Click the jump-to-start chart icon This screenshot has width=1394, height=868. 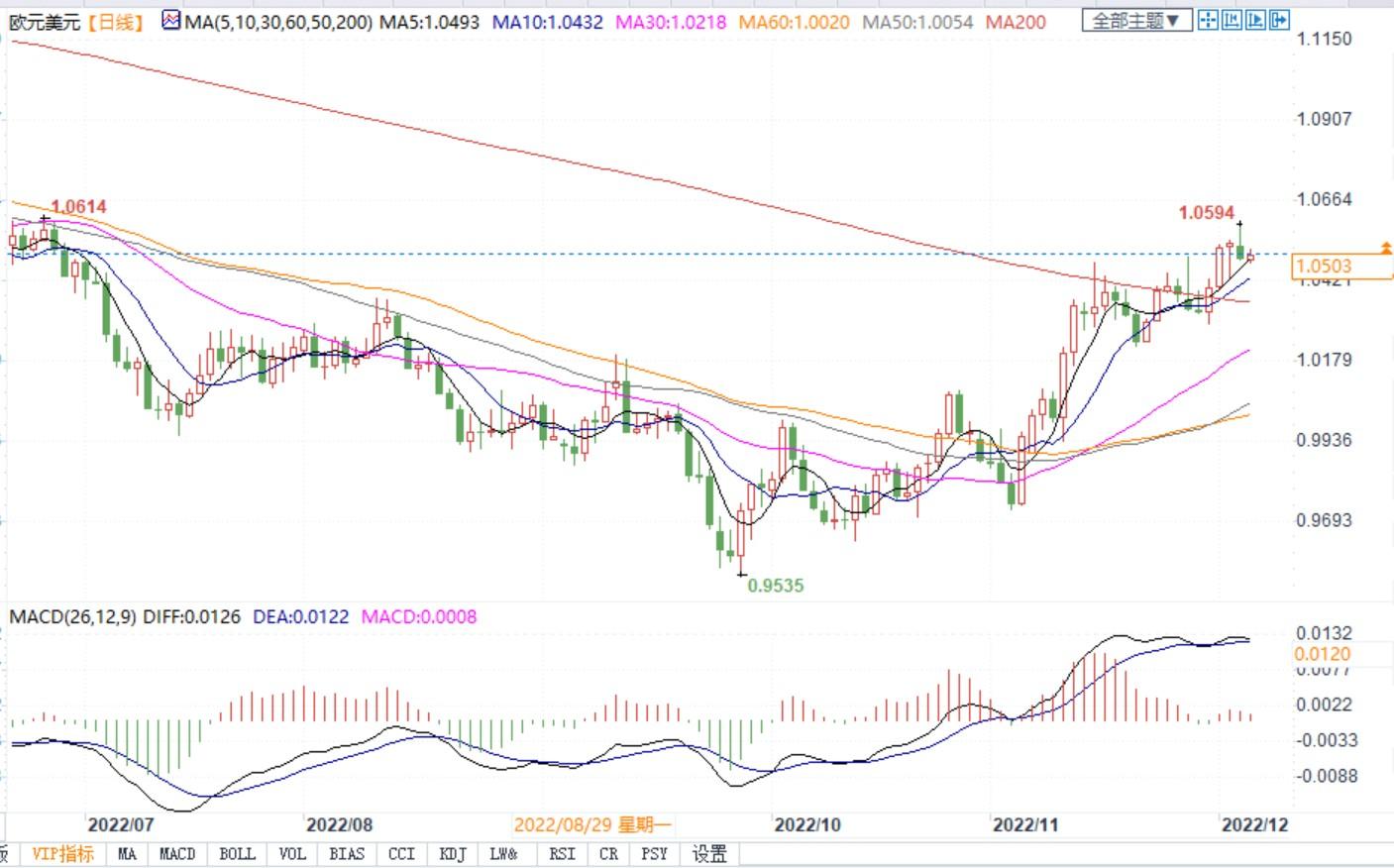pos(1232,19)
